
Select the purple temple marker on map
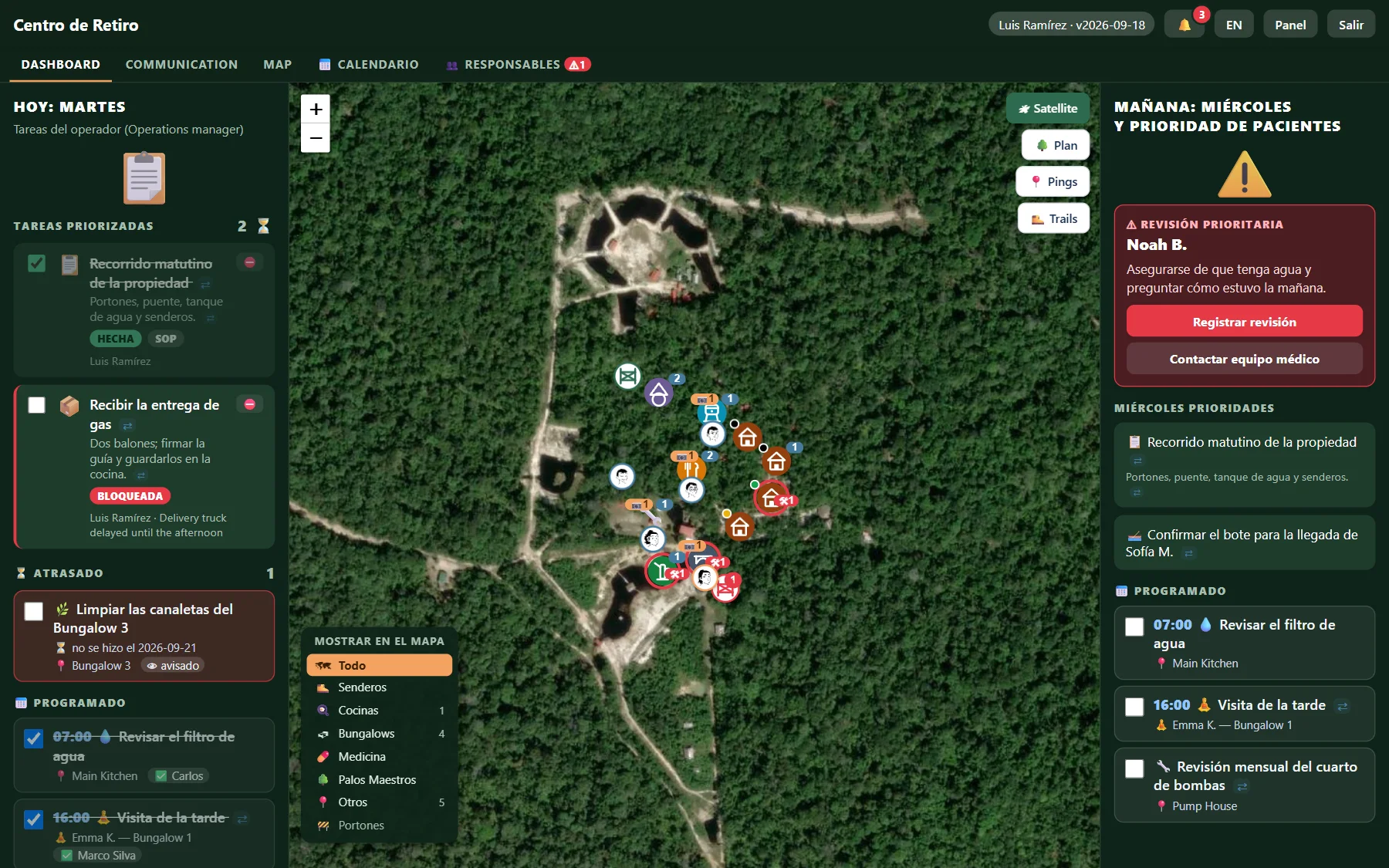click(658, 393)
